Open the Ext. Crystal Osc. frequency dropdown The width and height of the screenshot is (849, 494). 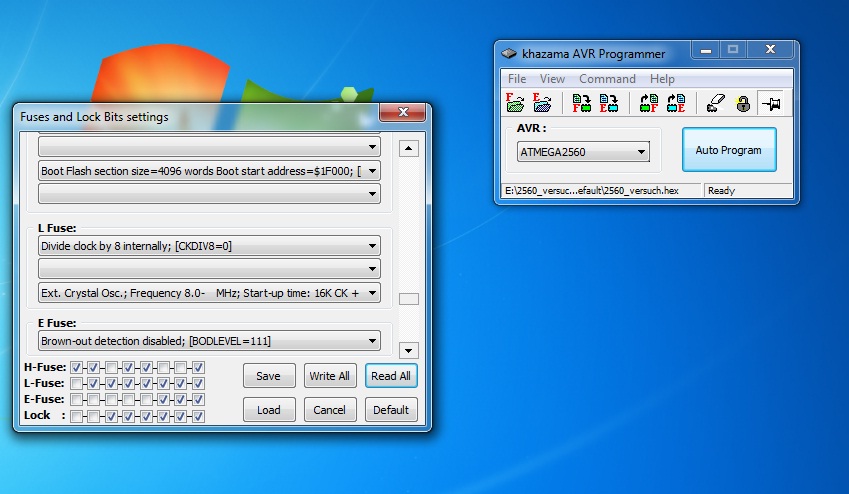tap(209, 293)
